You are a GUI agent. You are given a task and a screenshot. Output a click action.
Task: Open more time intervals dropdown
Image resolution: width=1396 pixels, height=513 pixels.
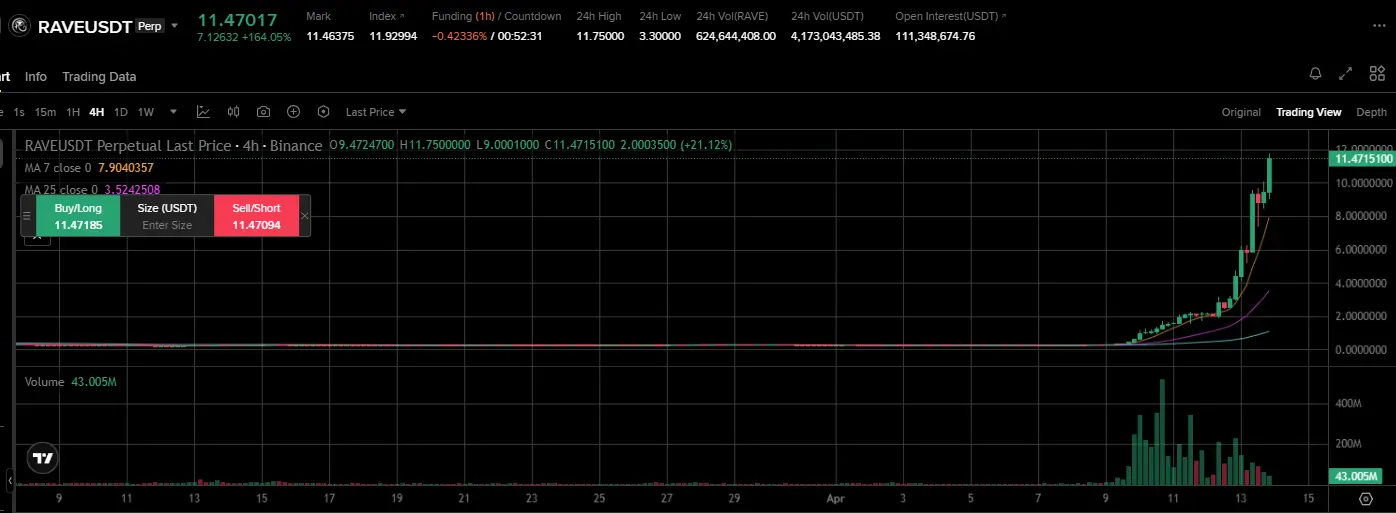click(x=173, y=112)
